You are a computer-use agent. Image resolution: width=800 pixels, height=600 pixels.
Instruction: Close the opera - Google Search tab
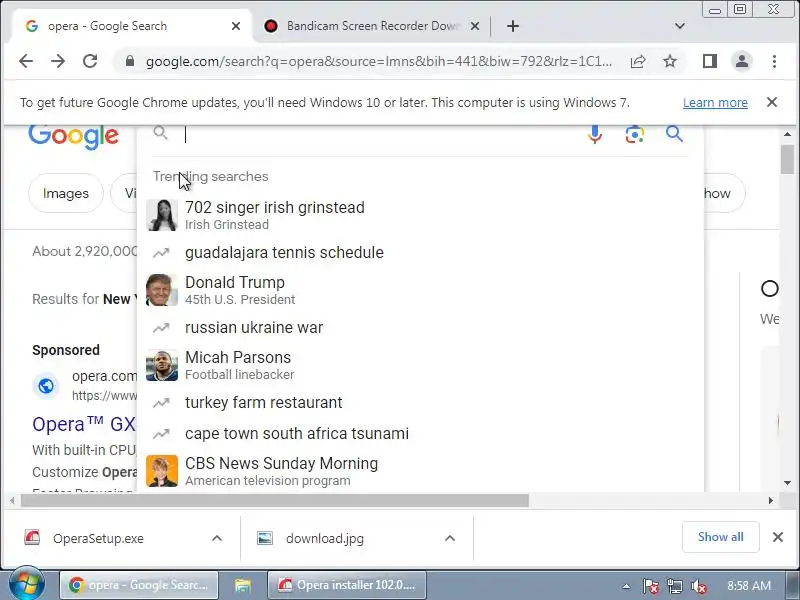[236, 26]
